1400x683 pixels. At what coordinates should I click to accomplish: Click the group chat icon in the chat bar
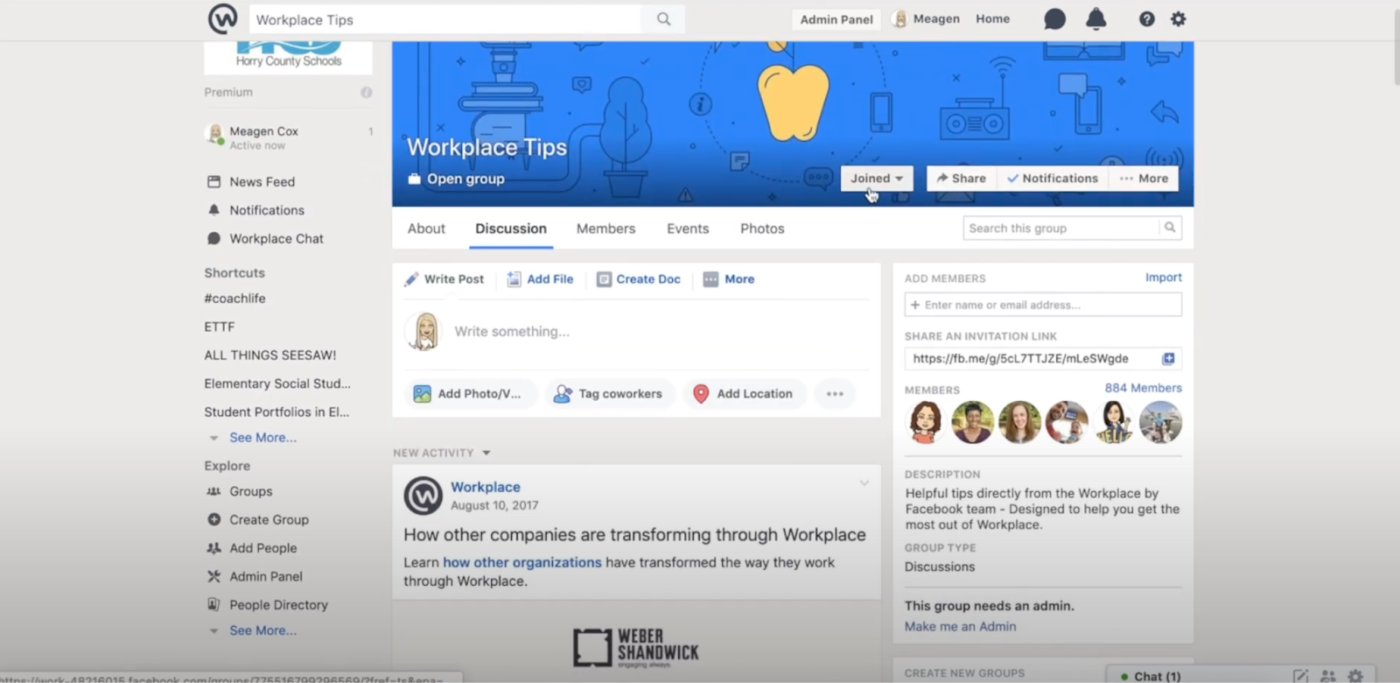point(1328,677)
